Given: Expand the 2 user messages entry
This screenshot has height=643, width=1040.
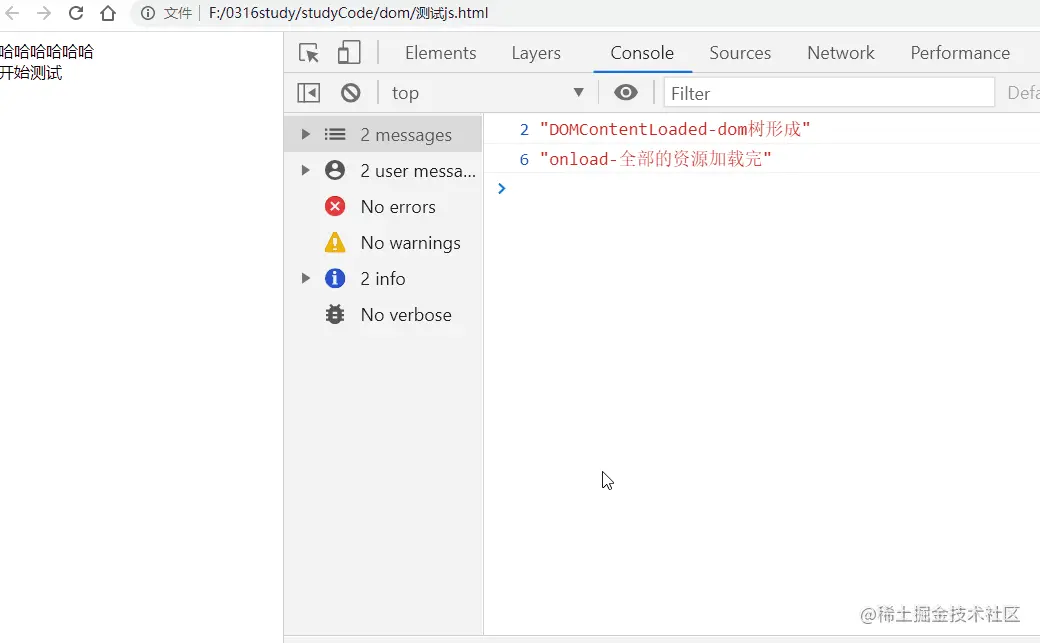Looking at the screenshot, I should [x=306, y=170].
